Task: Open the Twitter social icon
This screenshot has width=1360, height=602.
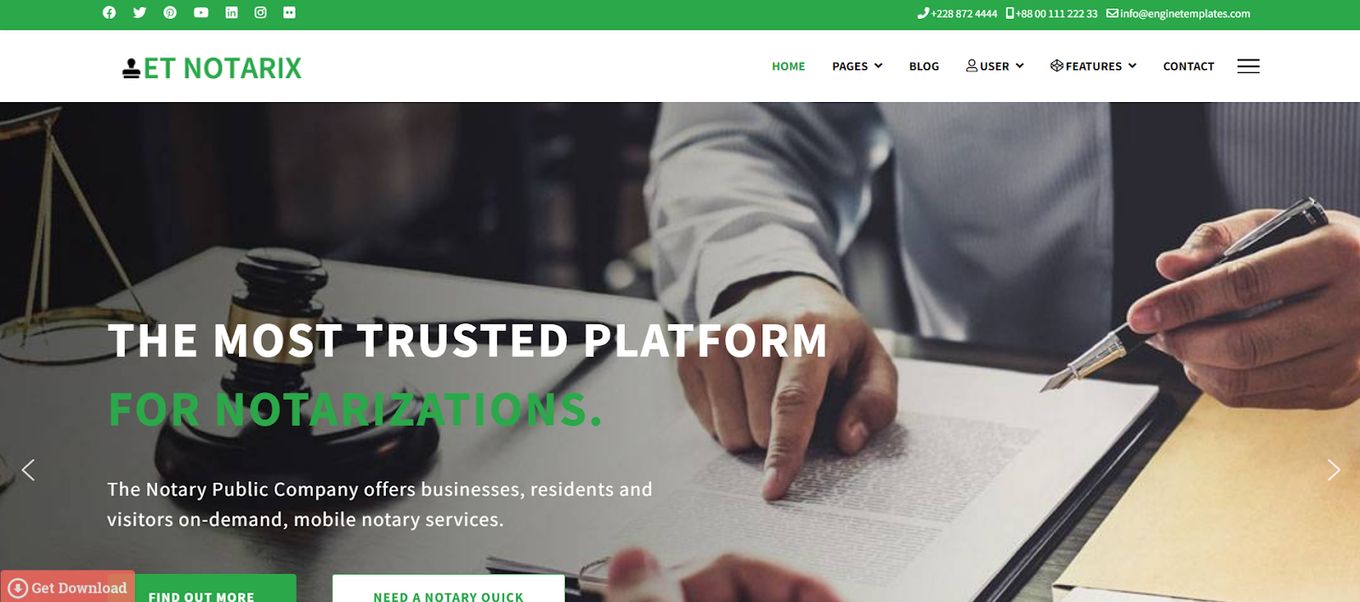Action: coord(139,13)
